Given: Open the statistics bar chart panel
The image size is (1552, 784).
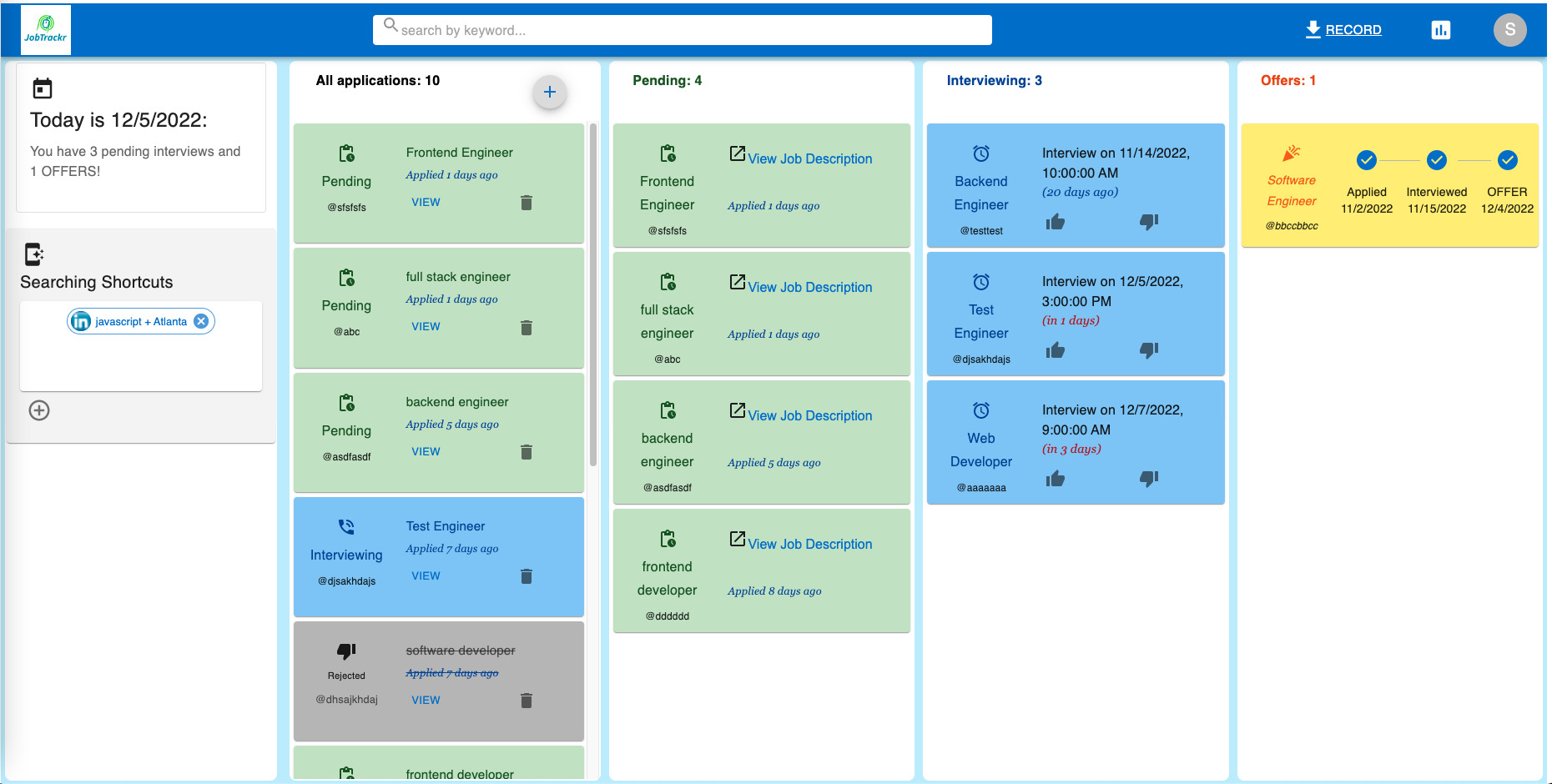Looking at the screenshot, I should (x=1441, y=29).
